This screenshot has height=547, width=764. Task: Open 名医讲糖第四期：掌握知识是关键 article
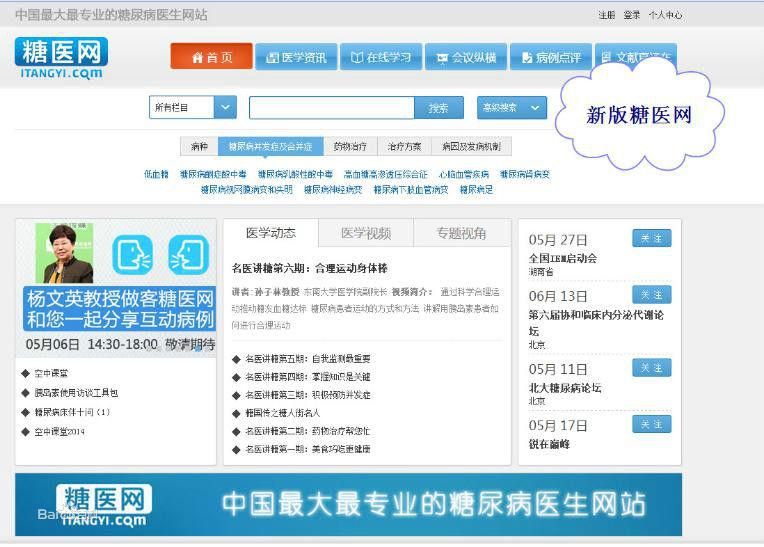coord(307,377)
